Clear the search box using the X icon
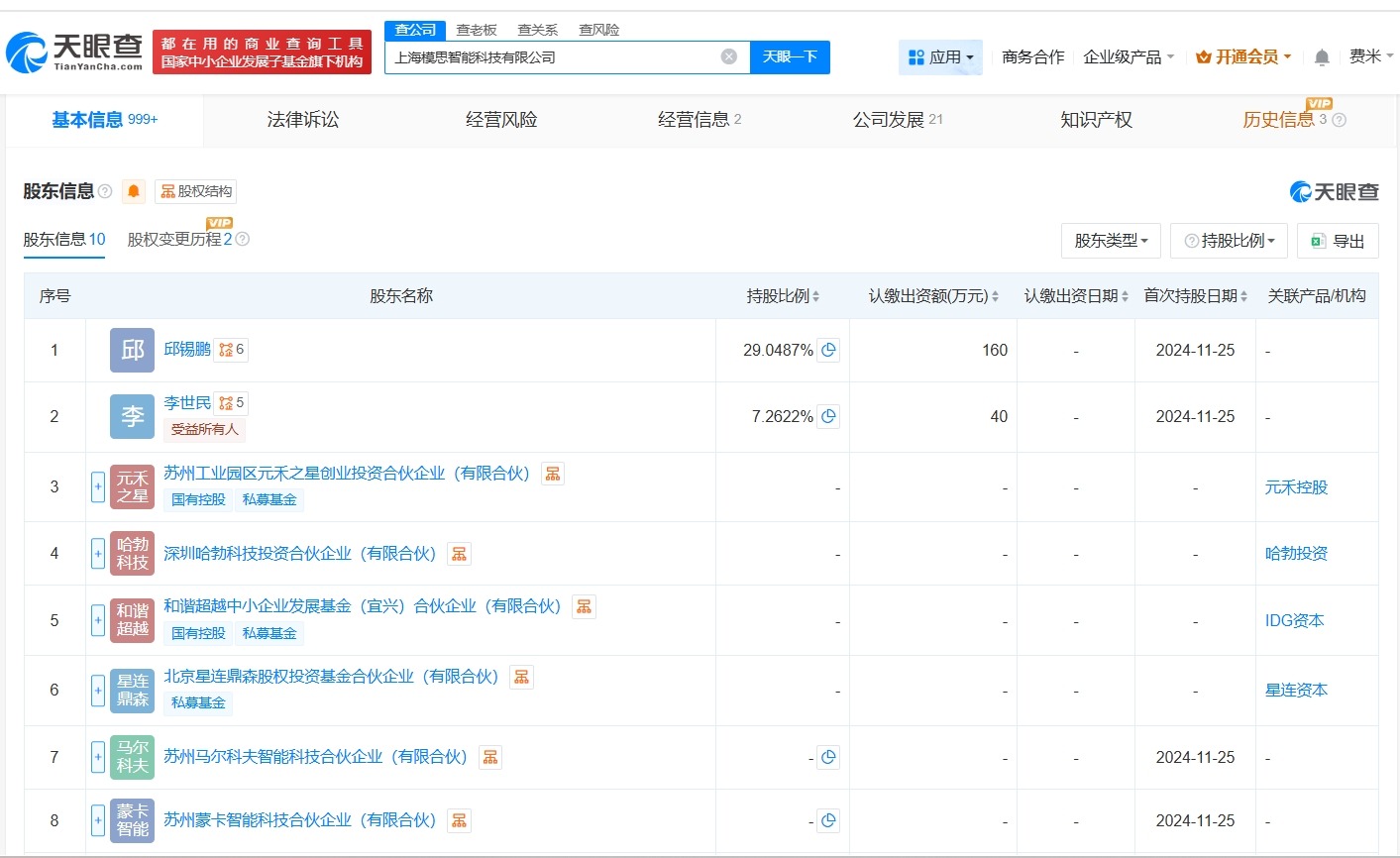Viewport: 1400px width, 858px height. 728,56
